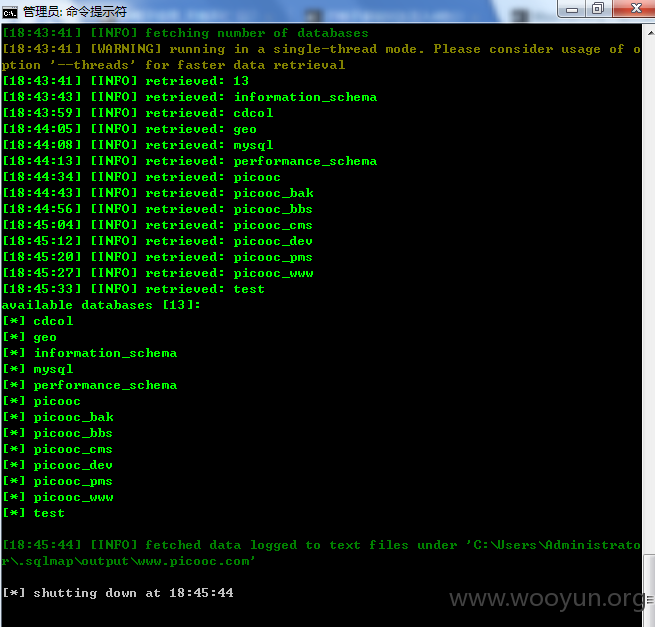Click 'retrieved: geo' log line
The image size is (655, 627).
(x=129, y=129)
